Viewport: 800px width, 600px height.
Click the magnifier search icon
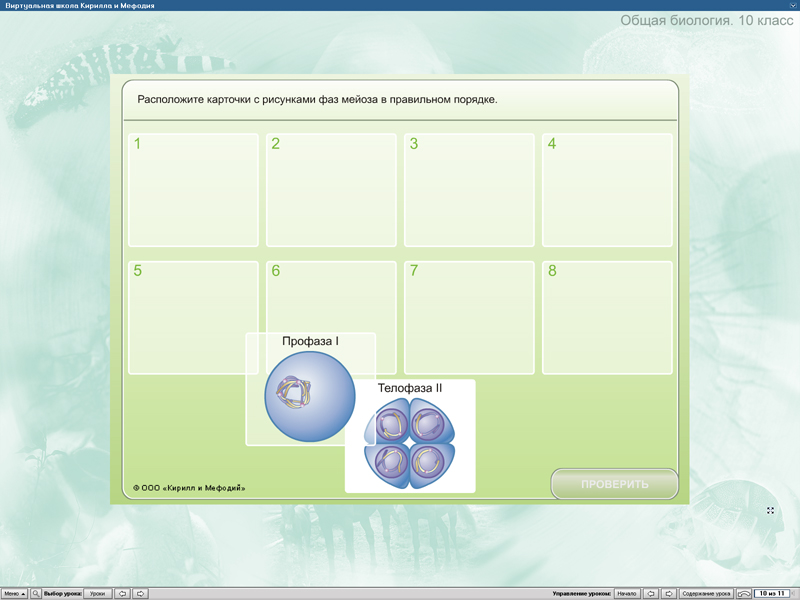(x=36, y=593)
